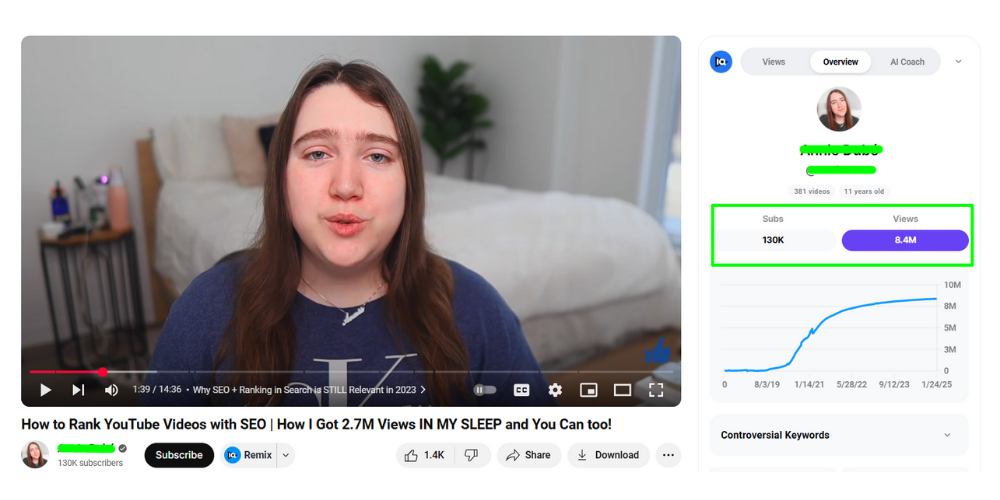1000x500 pixels.
Task: Enter fullscreen mode
Action: [656, 390]
